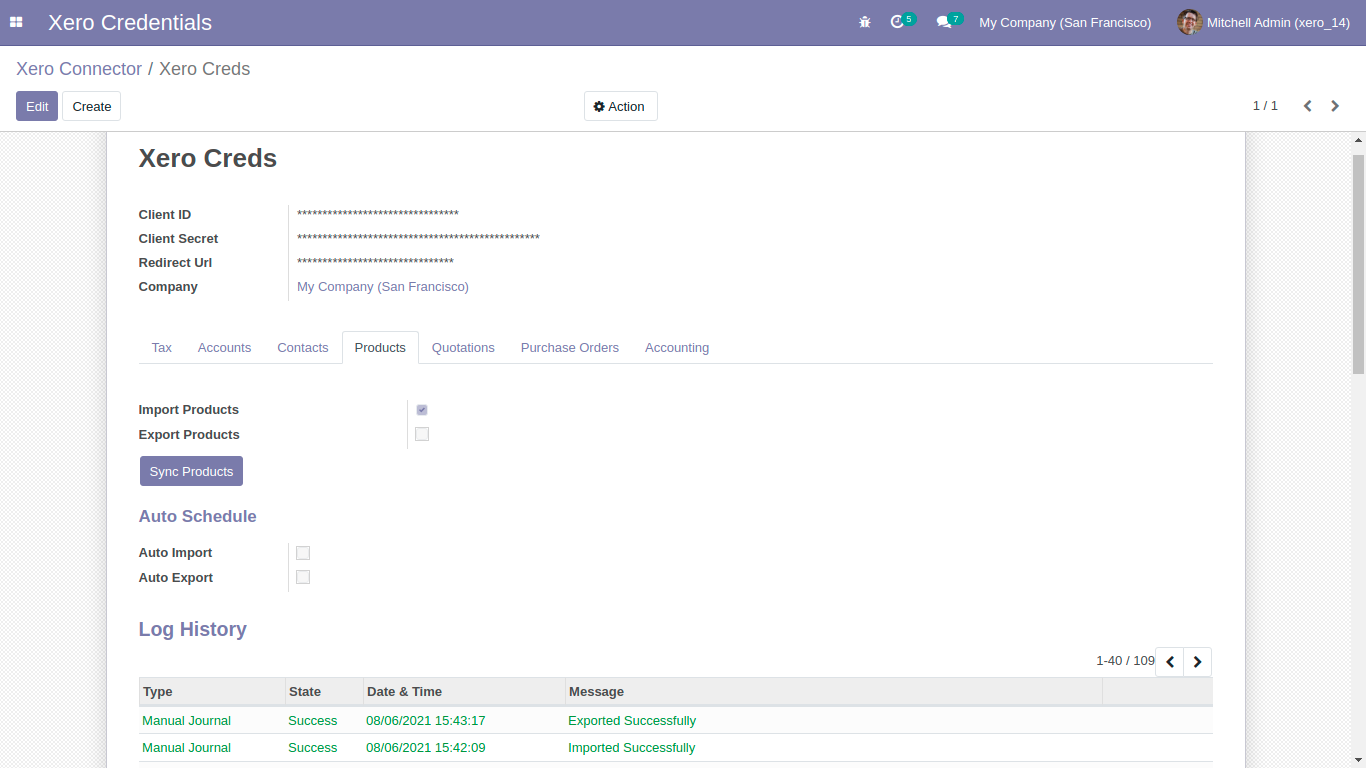Sort log by Message column header
1366x768 pixels.
[x=833, y=691]
